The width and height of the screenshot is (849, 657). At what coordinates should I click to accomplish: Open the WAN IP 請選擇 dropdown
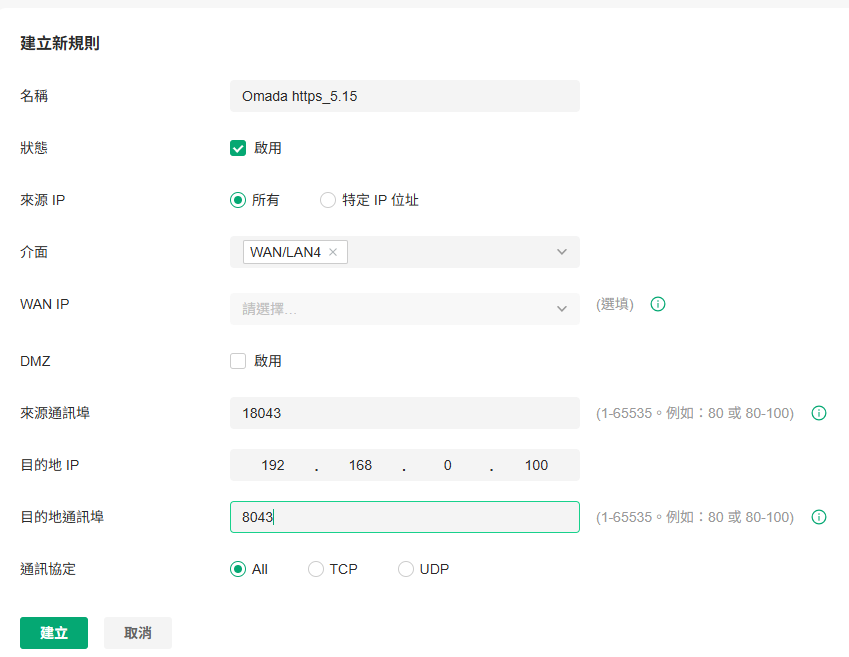404,309
